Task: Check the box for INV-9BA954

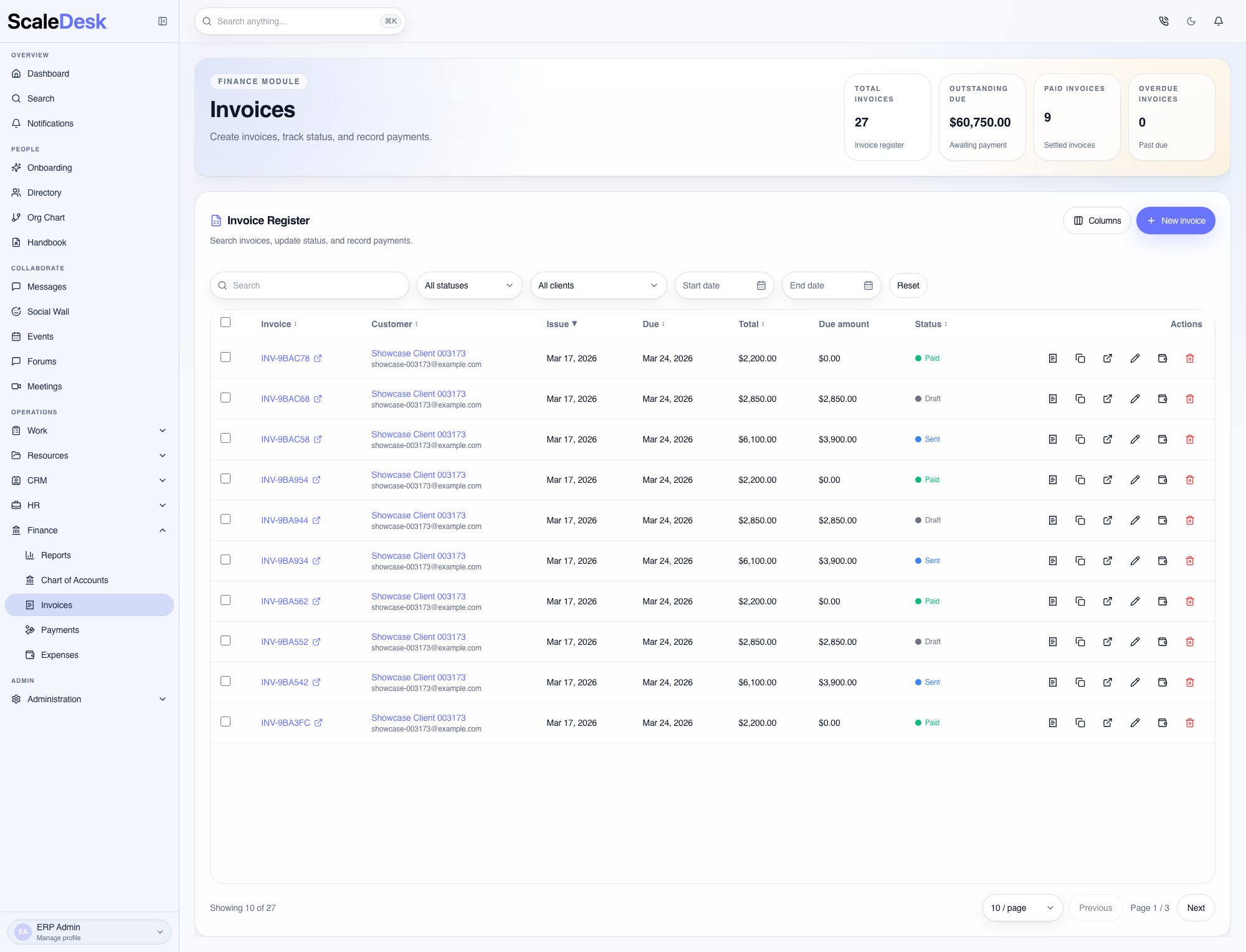Action: 226,478
